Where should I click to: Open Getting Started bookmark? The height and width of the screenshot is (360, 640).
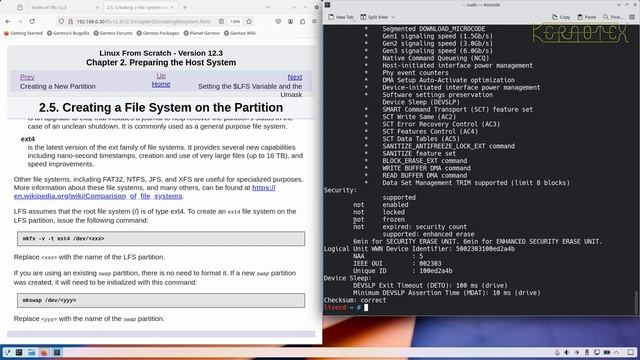click(x=23, y=33)
